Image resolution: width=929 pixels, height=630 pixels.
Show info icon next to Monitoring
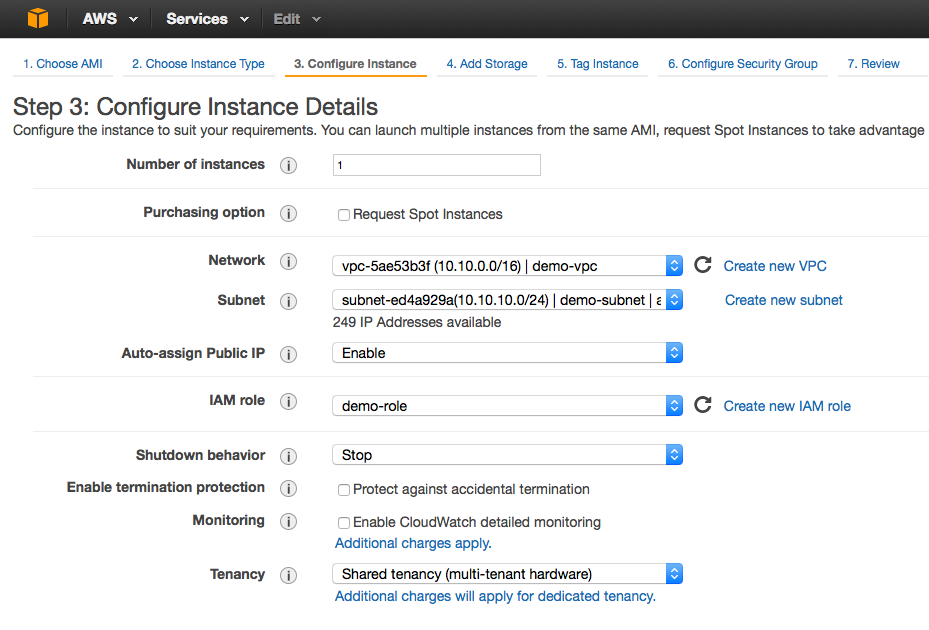289,521
